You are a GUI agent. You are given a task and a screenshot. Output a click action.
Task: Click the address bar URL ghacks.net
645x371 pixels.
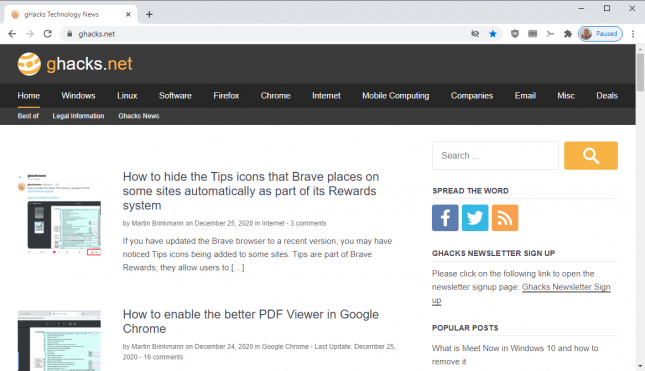(97, 34)
